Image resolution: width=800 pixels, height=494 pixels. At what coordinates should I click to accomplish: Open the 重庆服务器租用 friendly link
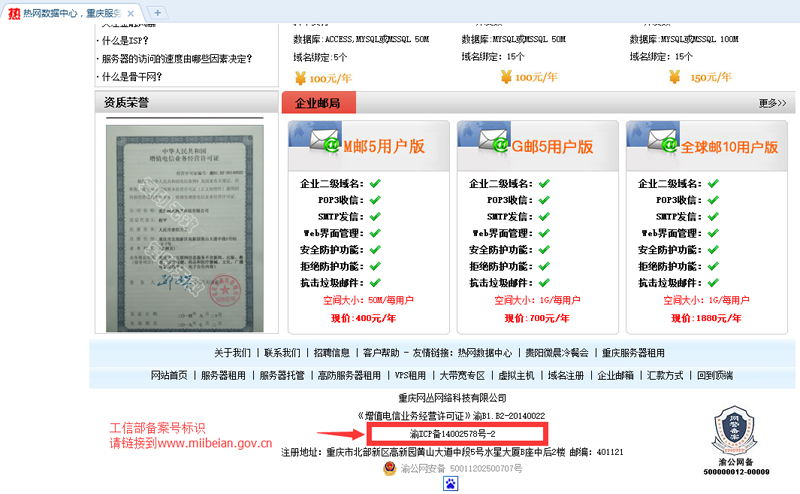[632, 353]
